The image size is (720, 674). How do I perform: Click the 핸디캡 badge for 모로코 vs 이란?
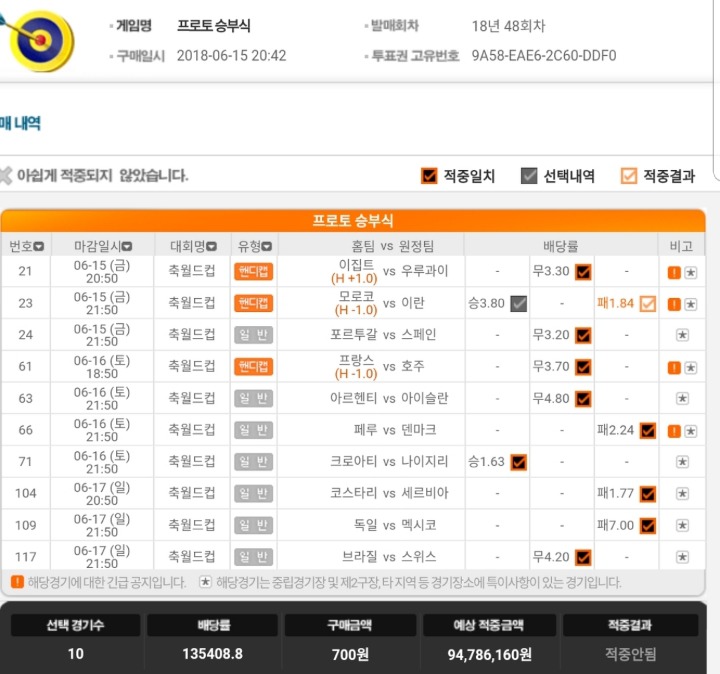pyautogui.click(x=253, y=303)
